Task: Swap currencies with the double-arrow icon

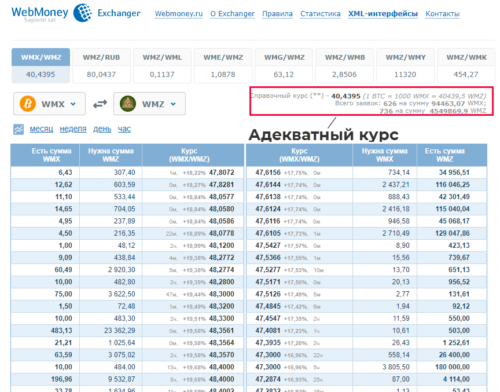Action: tap(100, 104)
